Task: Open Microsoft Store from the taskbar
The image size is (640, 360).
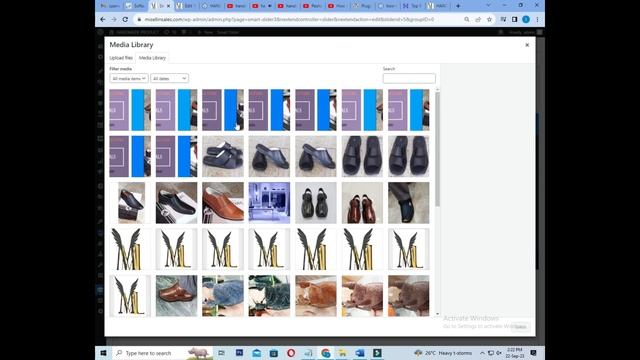Action: pos(274,353)
